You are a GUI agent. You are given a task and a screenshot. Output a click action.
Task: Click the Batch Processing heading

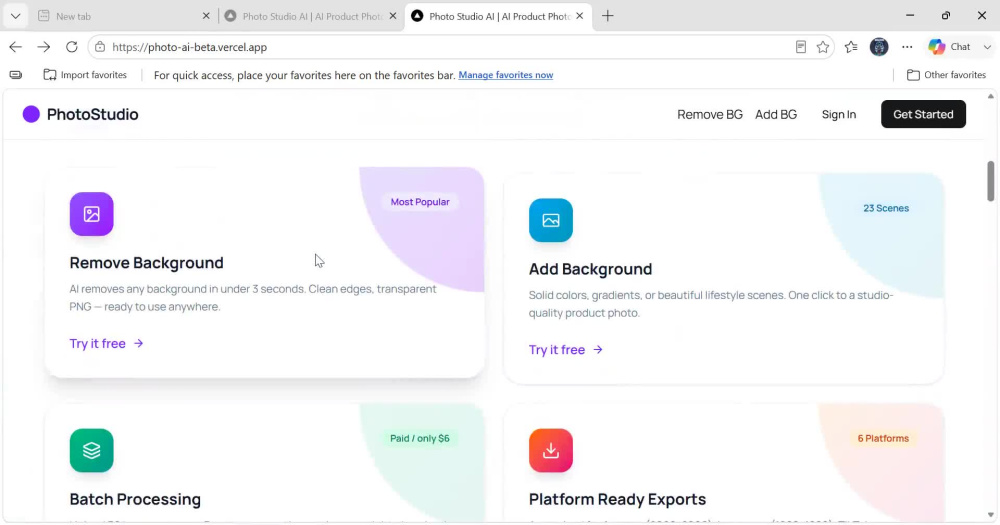click(135, 499)
